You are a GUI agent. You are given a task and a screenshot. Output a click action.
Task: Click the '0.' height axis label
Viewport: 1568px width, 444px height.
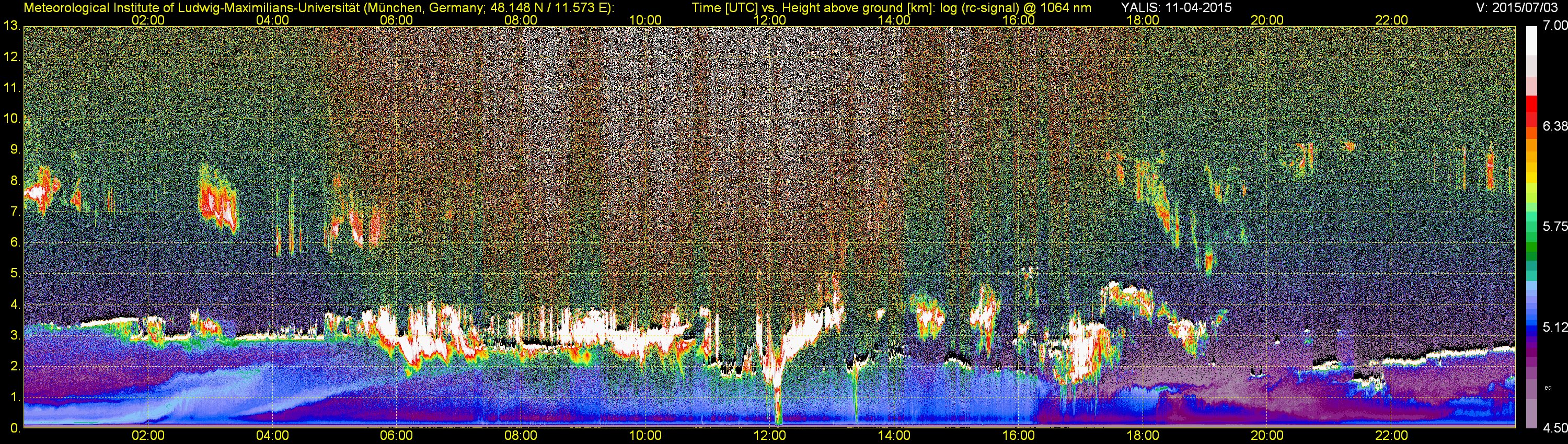click(15, 428)
